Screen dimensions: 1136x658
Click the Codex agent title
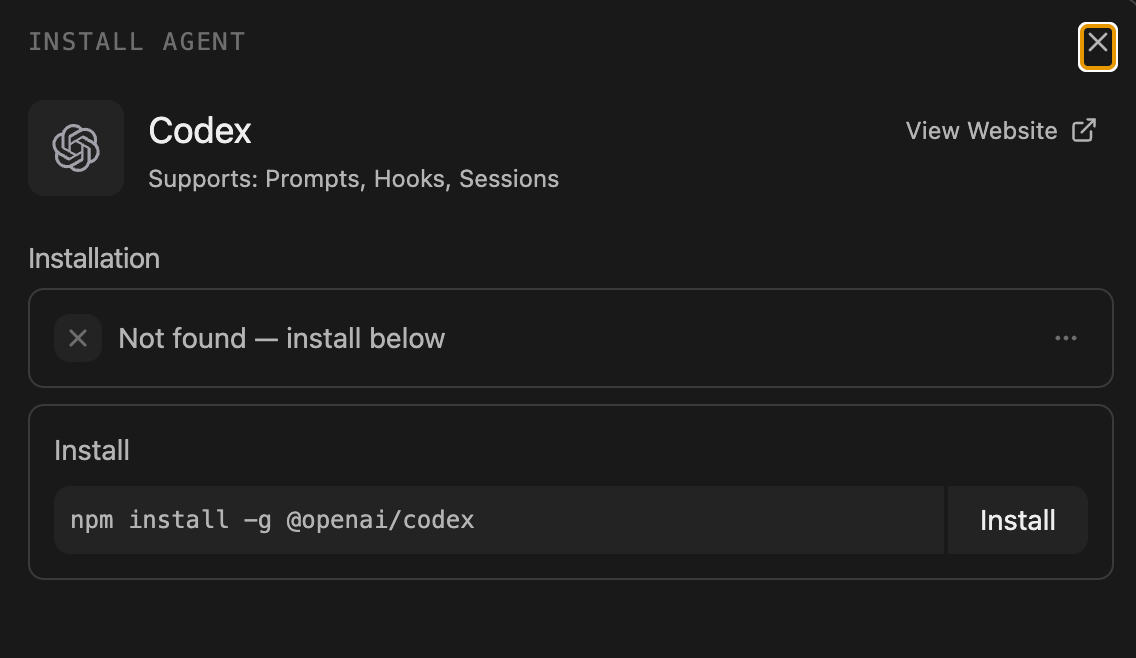tap(200, 131)
